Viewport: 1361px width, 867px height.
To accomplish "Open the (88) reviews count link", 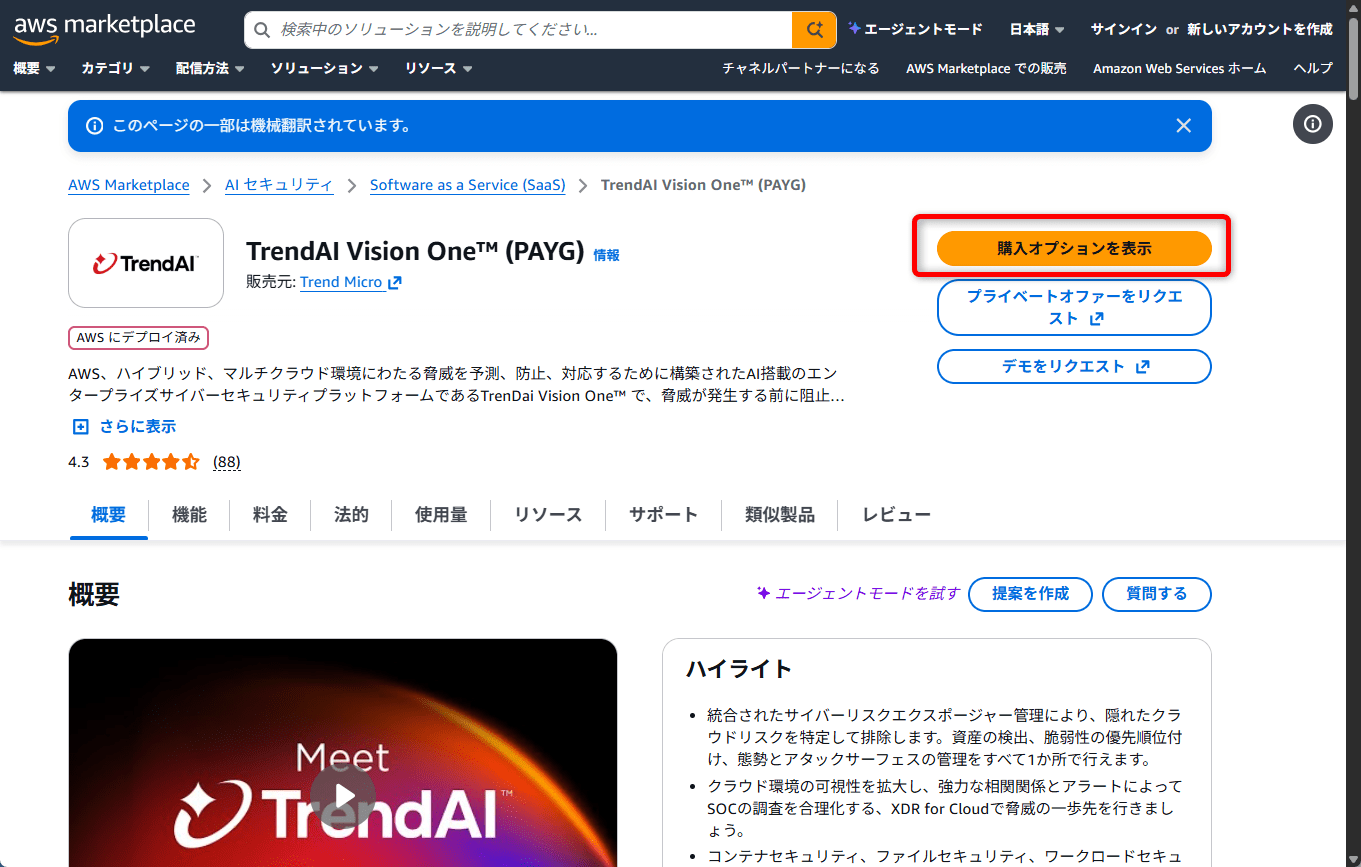I will pos(227,462).
